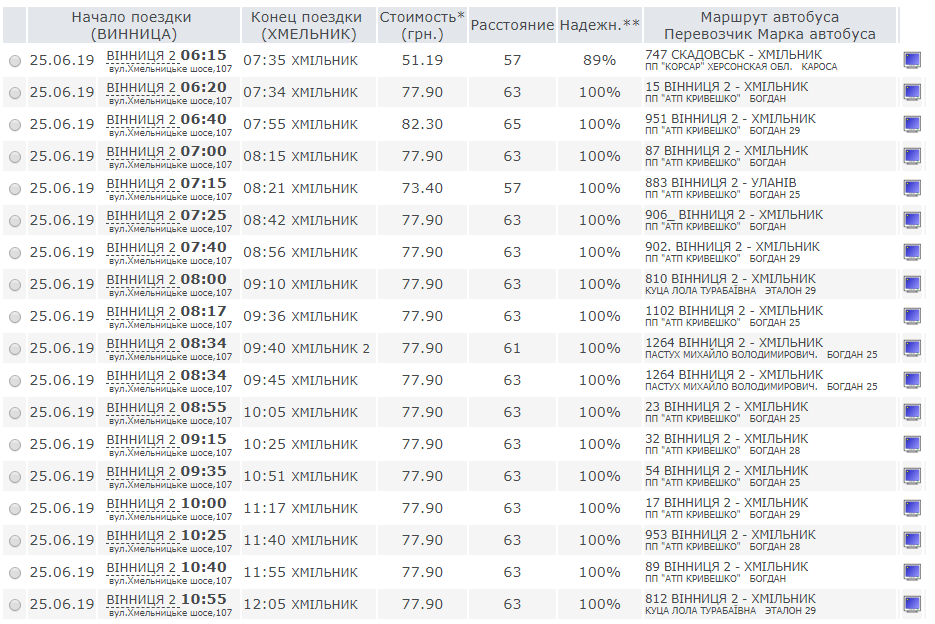
Task: Click the 89% reliability value
Action: tap(599, 60)
